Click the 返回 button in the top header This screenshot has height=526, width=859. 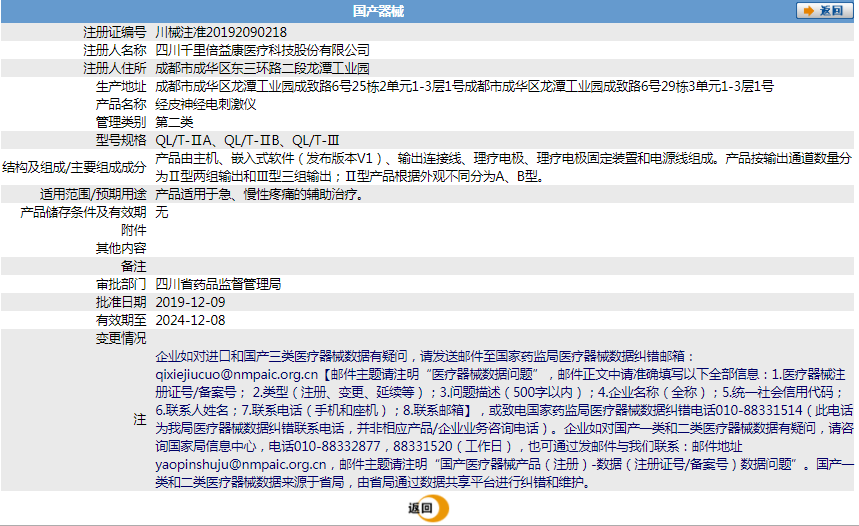point(824,10)
